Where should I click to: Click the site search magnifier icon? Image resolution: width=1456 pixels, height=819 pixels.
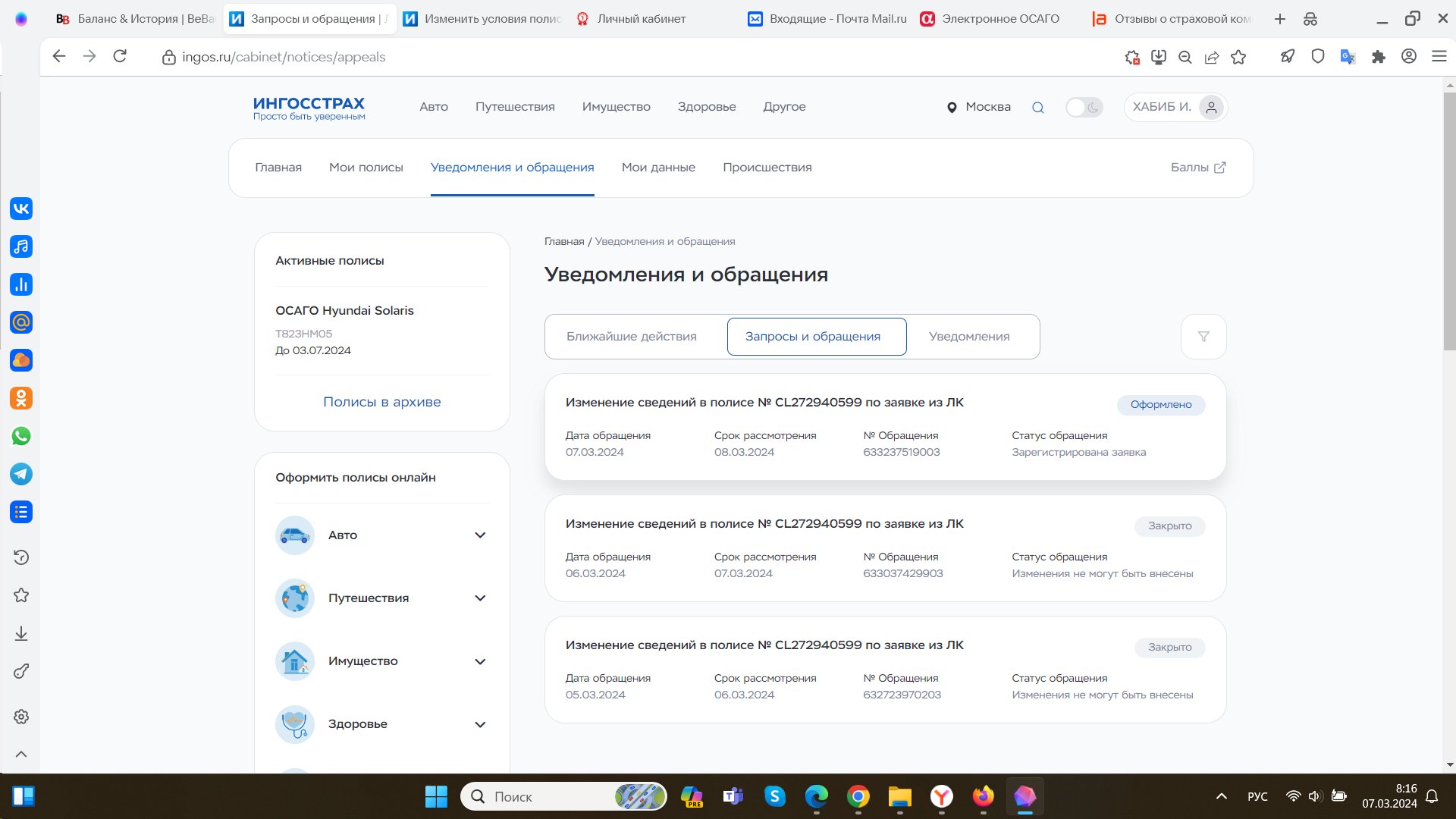pyautogui.click(x=1038, y=108)
